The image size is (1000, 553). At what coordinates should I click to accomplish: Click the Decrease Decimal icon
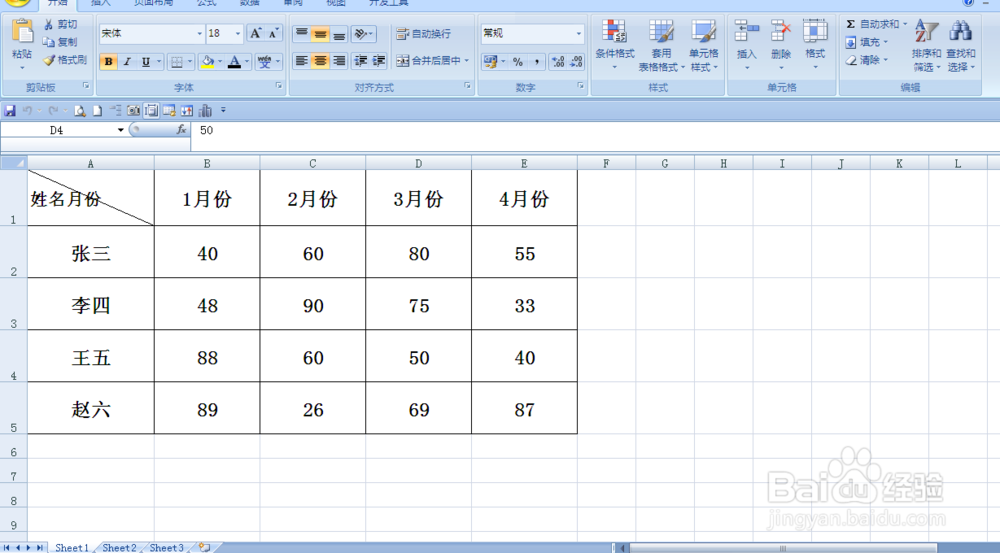[x=577, y=62]
